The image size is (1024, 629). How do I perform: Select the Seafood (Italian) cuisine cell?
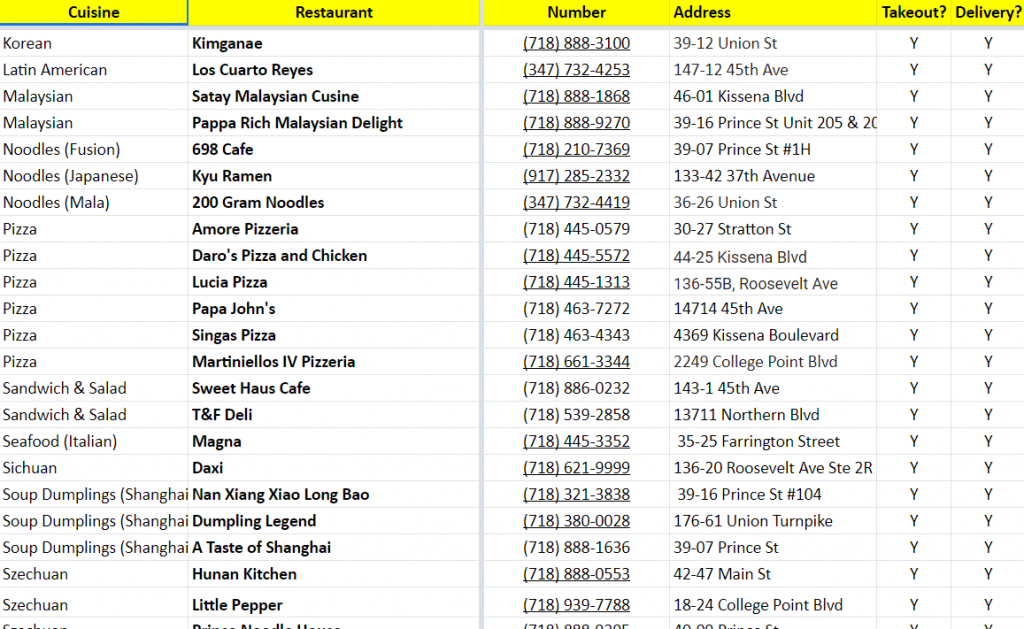tap(93, 442)
